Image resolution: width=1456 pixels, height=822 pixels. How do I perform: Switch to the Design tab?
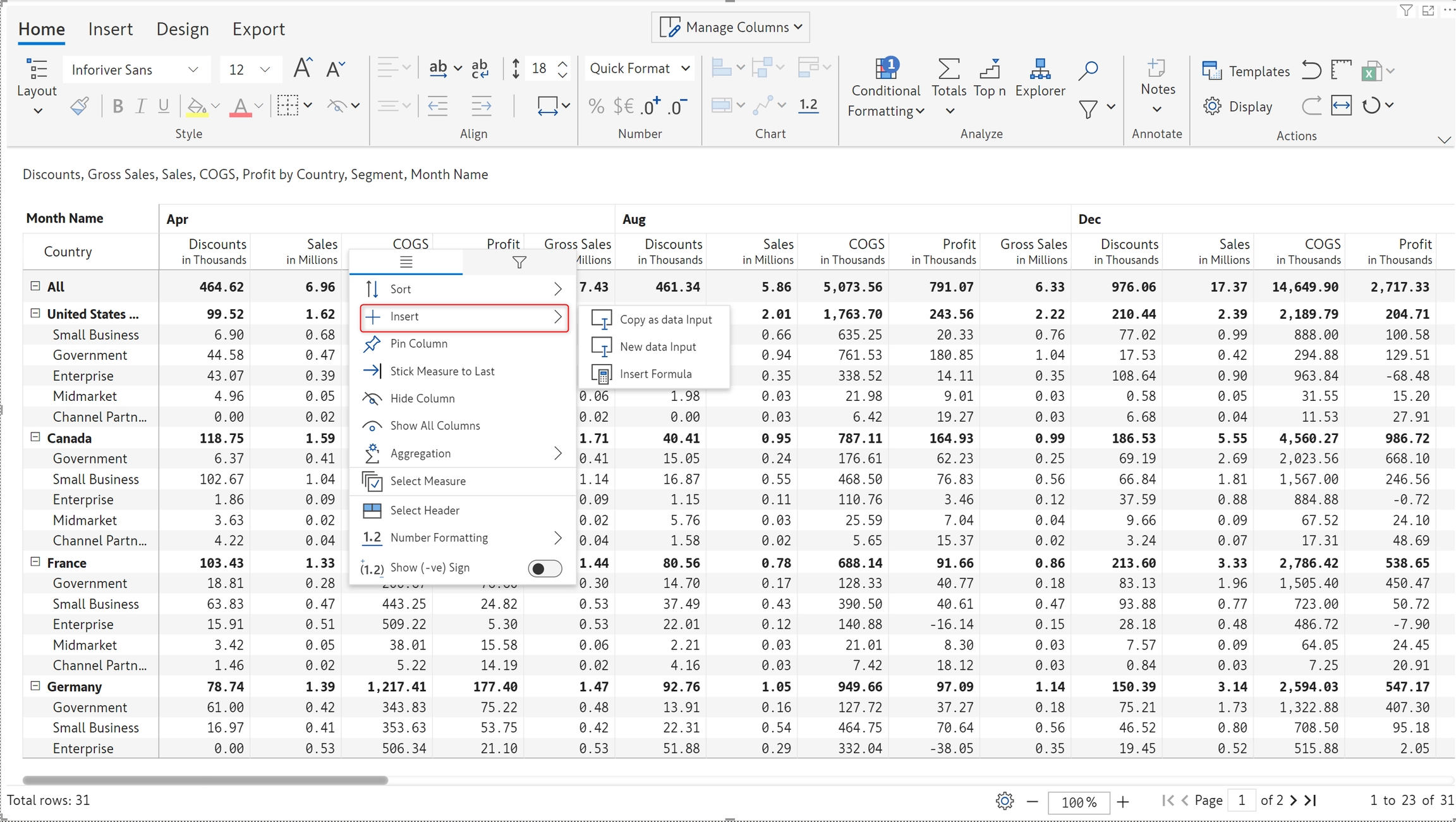point(183,29)
